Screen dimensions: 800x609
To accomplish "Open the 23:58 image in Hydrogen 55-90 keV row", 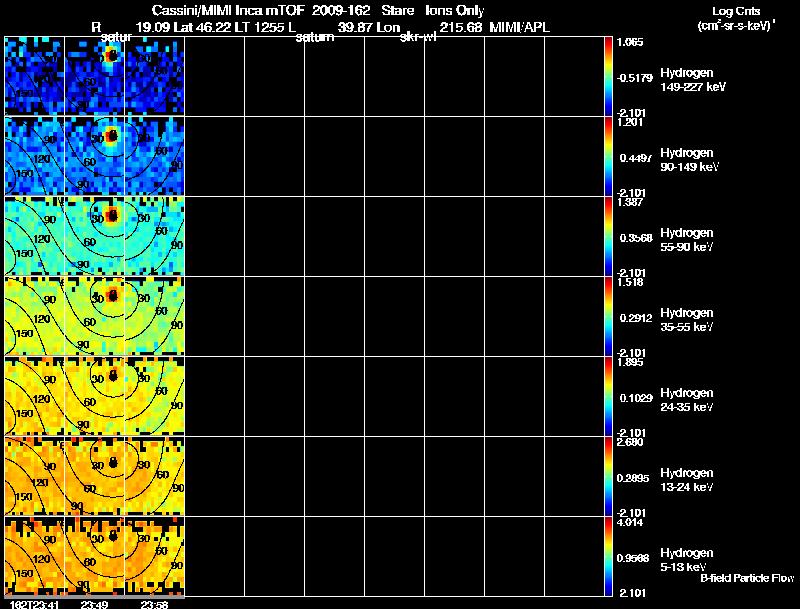I will [x=155, y=236].
